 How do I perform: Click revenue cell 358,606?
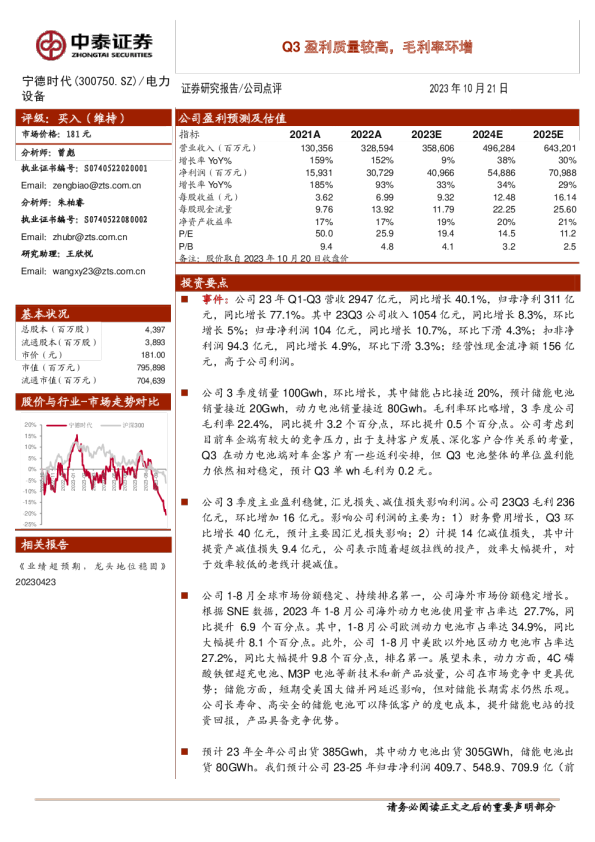pos(438,148)
